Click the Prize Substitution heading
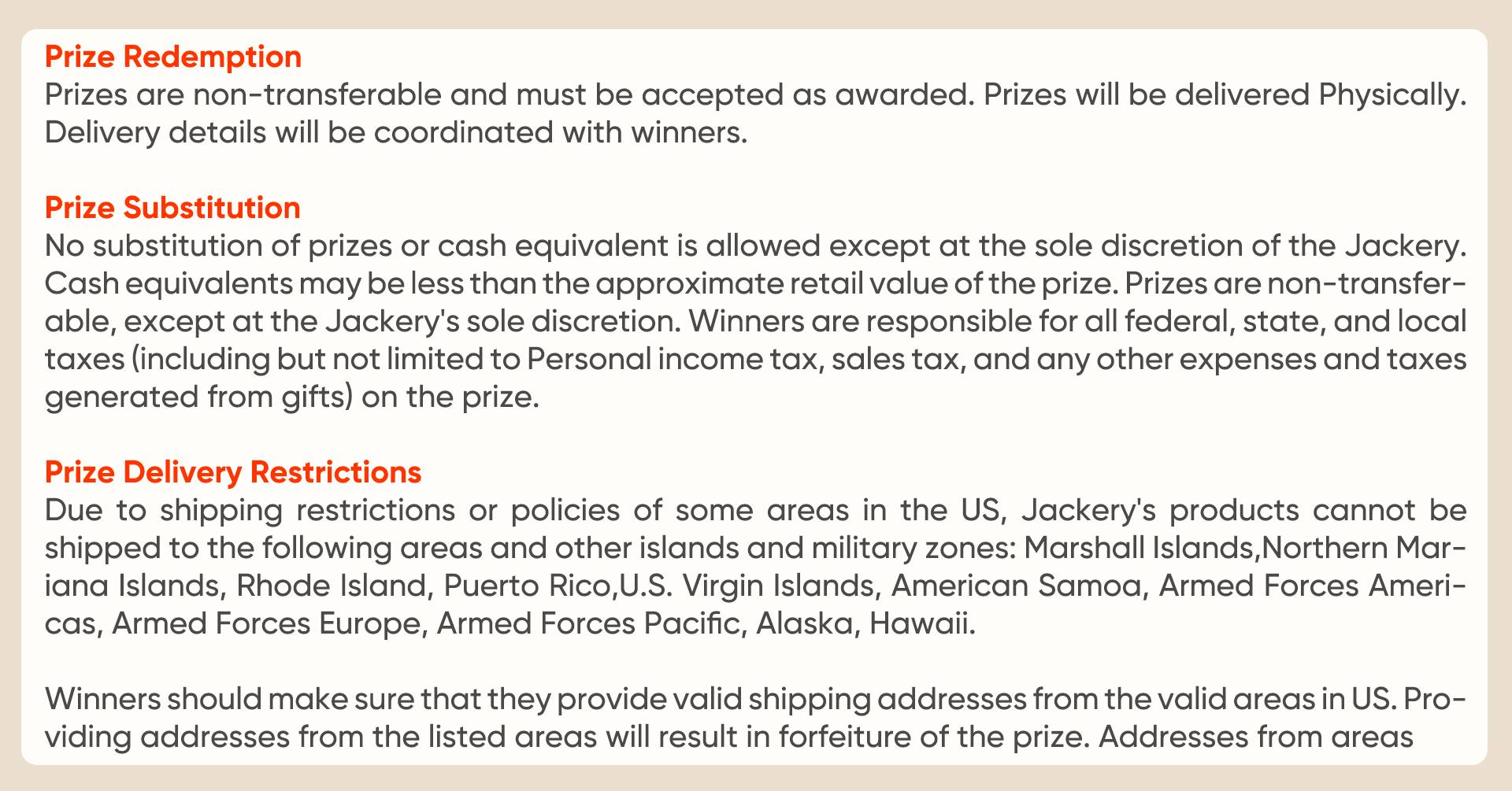 pyautogui.click(x=172, y=208)
